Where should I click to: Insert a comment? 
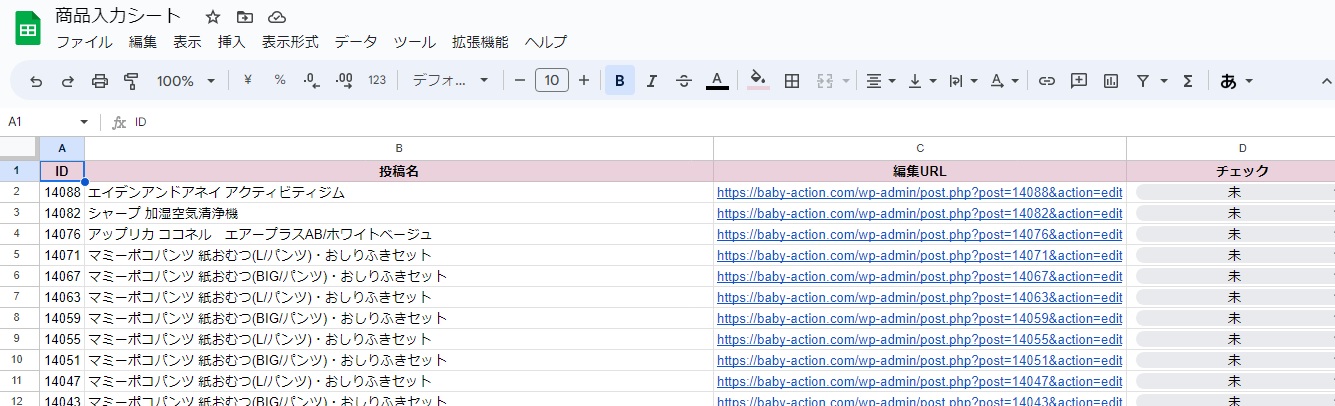[1079, 81]
